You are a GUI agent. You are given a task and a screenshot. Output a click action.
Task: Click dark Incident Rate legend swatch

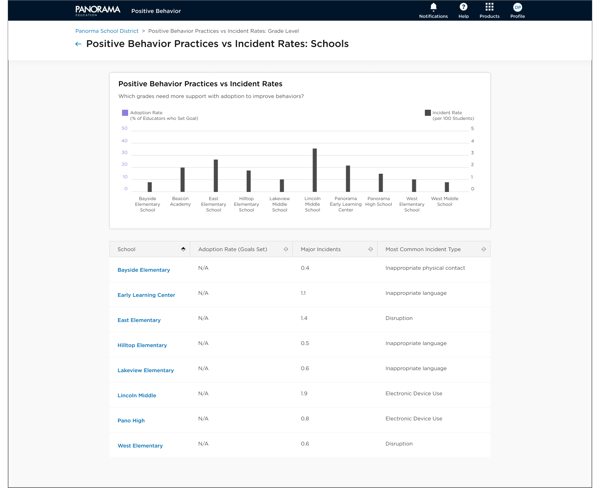click(428, 113)
